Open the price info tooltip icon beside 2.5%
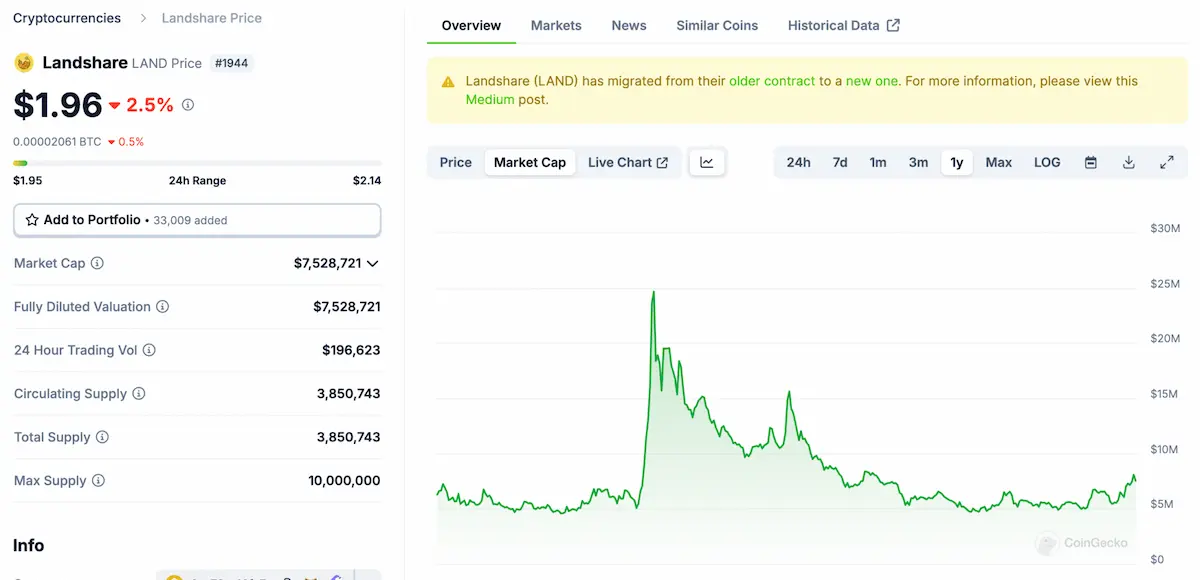1200x580 pixels. click(x=188, y=104)
